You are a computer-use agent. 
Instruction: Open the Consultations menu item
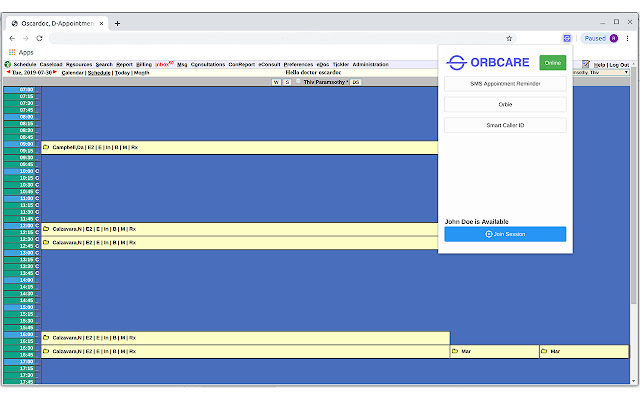tap(208, 64)
